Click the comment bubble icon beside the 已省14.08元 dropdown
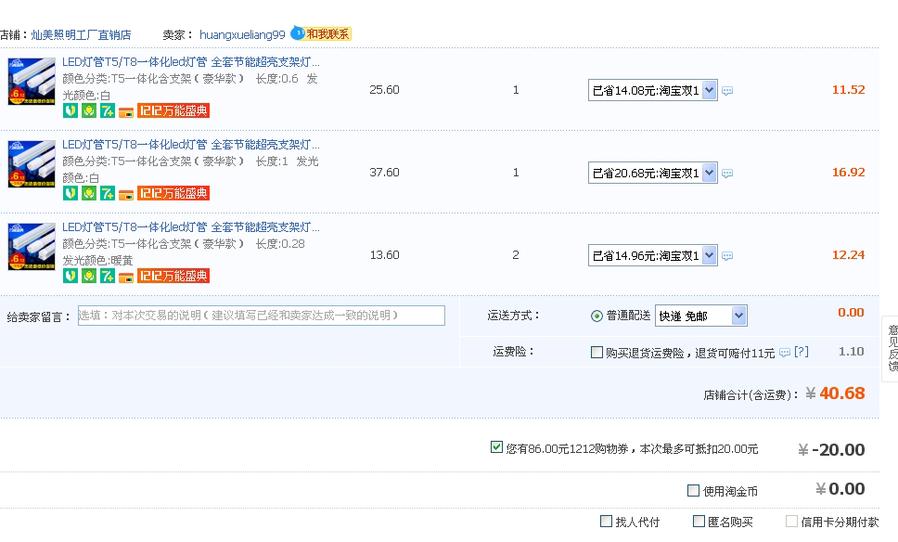Screen dimensions: 898x542 click(x=727, y=91)
